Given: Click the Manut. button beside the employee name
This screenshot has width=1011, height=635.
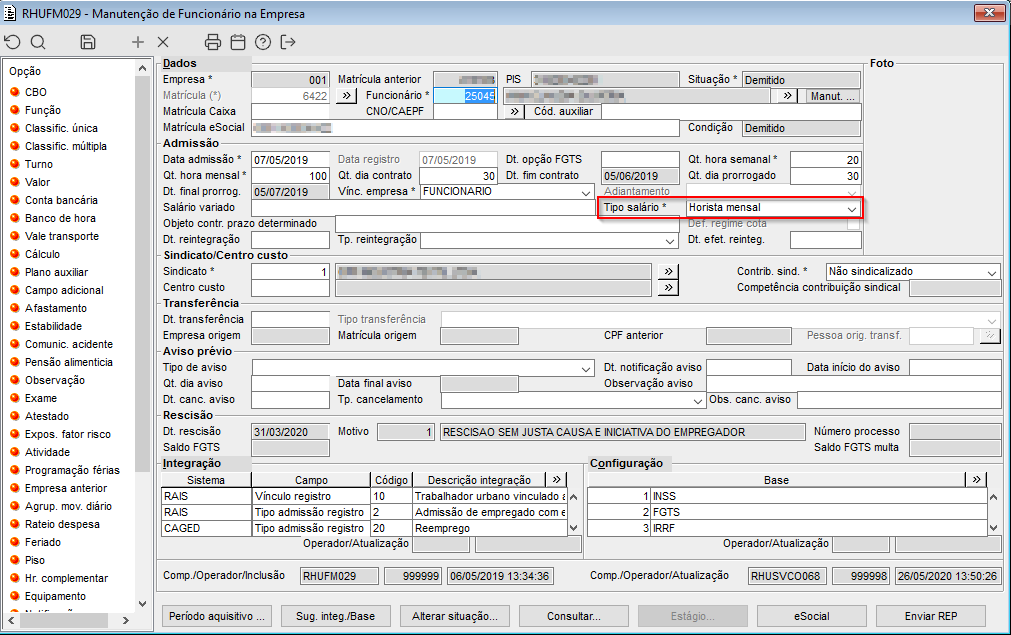Looking at the screenshot, I should click(x=833, y=96).
